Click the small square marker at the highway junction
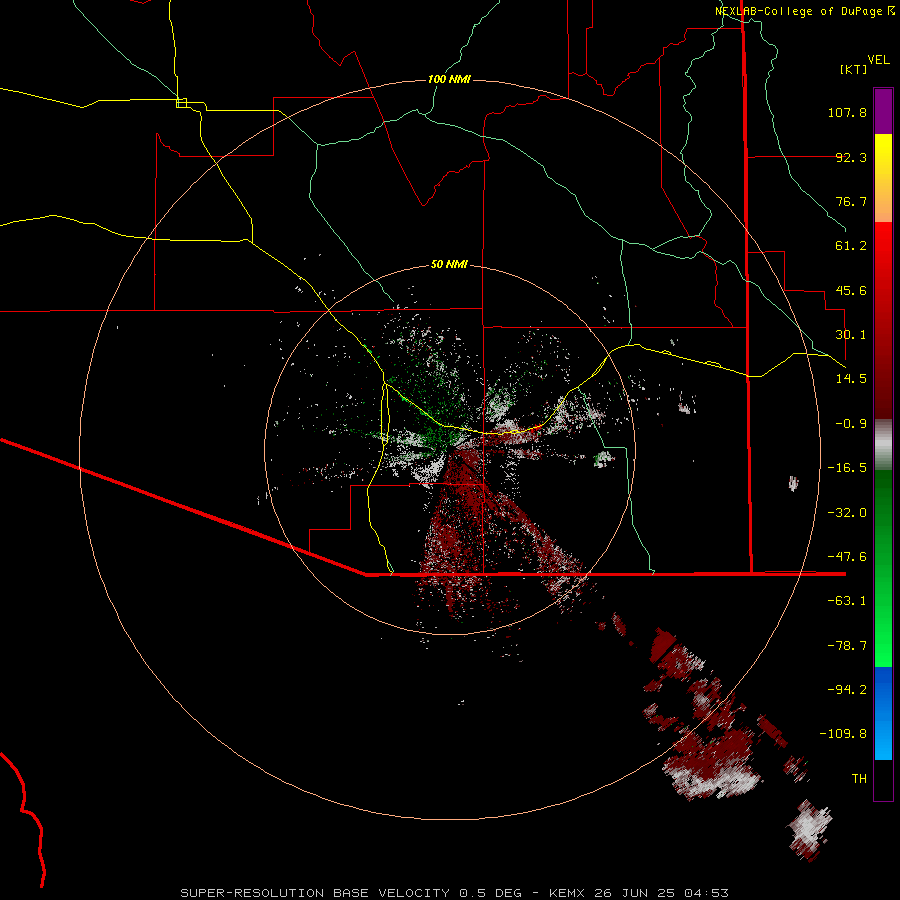 [181, 103]
